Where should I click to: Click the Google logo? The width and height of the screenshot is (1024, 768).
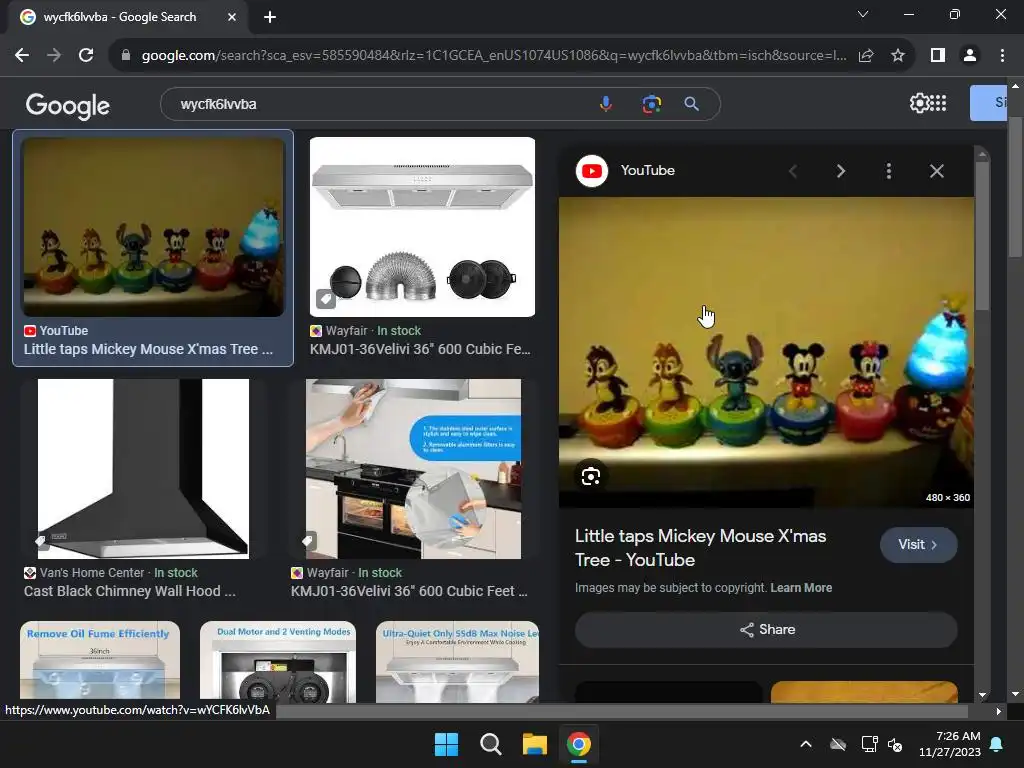tap(68, 105)
